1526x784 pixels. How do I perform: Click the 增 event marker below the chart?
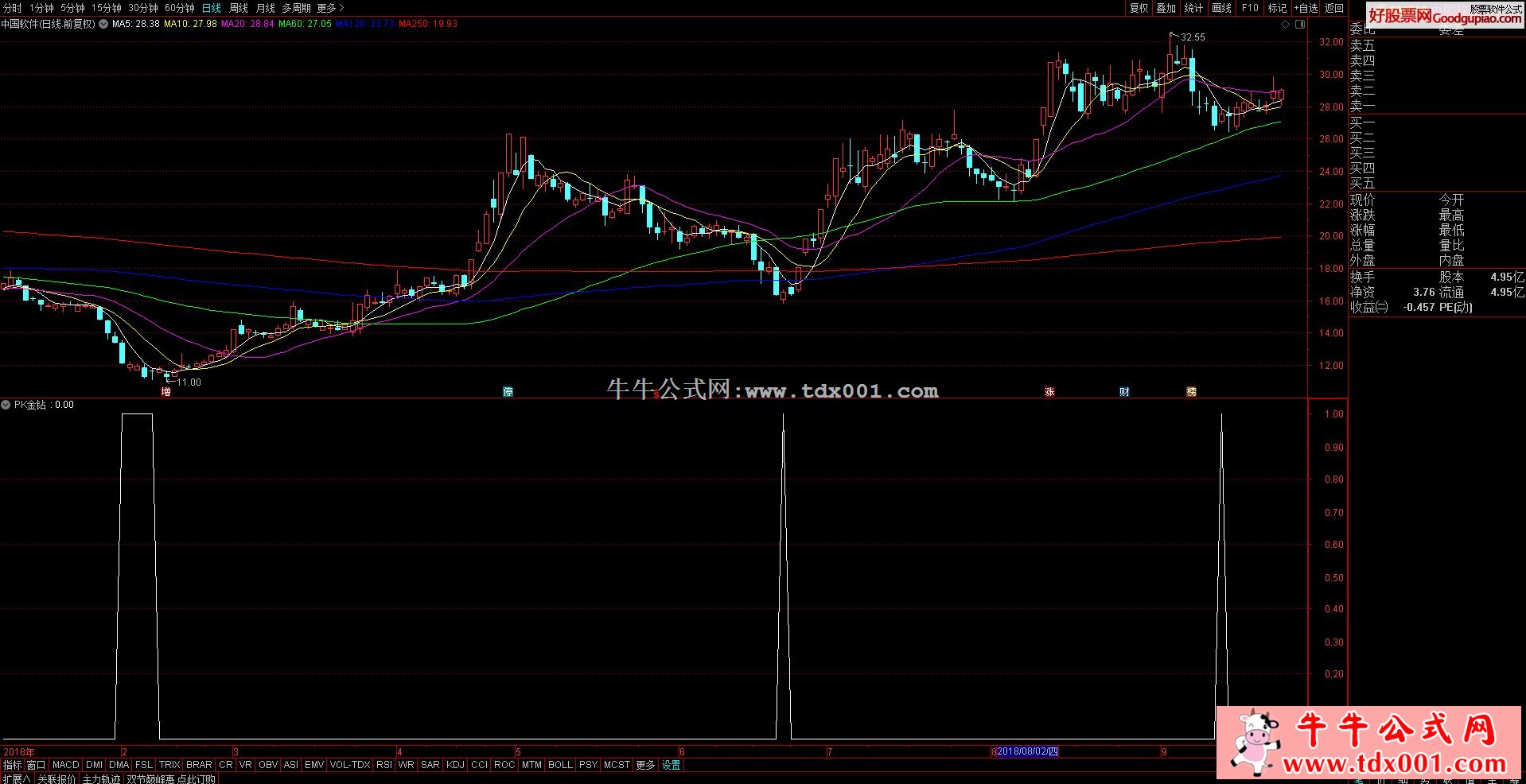165,391
